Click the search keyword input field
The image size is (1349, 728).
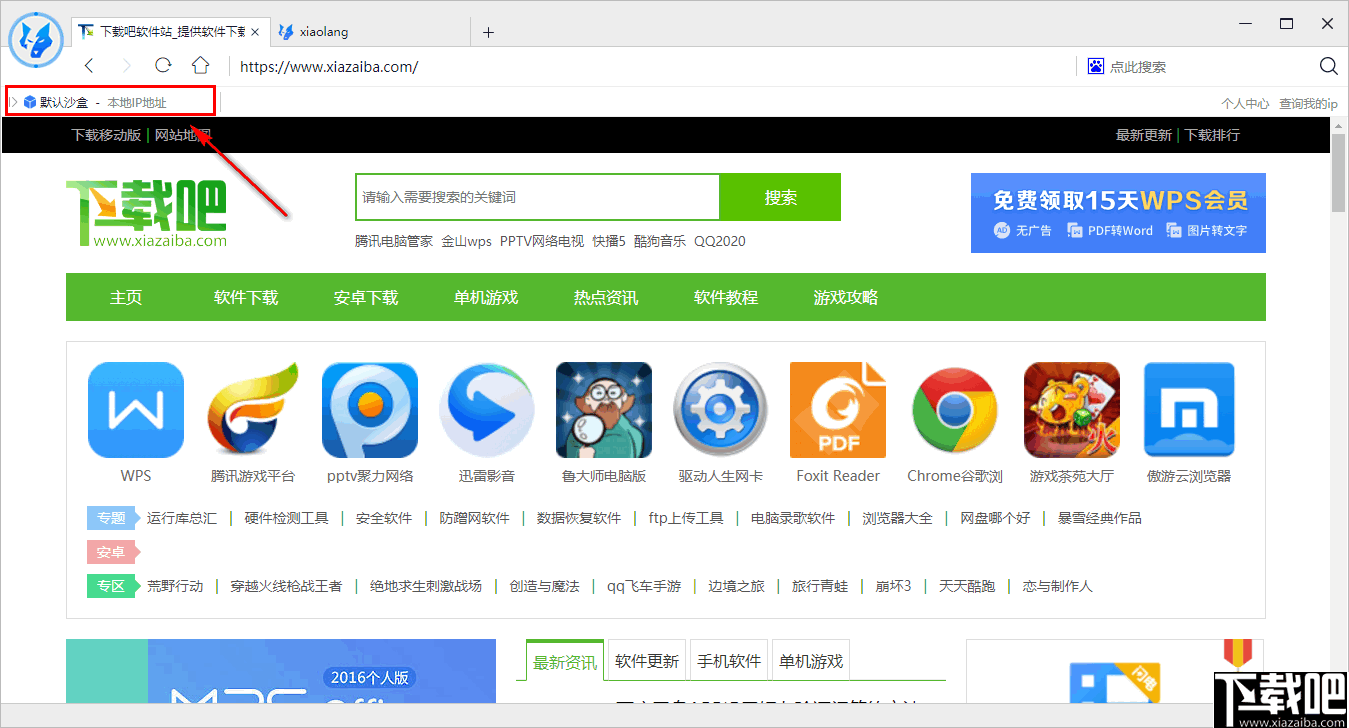pyautogui.click(x=537, y=197)
